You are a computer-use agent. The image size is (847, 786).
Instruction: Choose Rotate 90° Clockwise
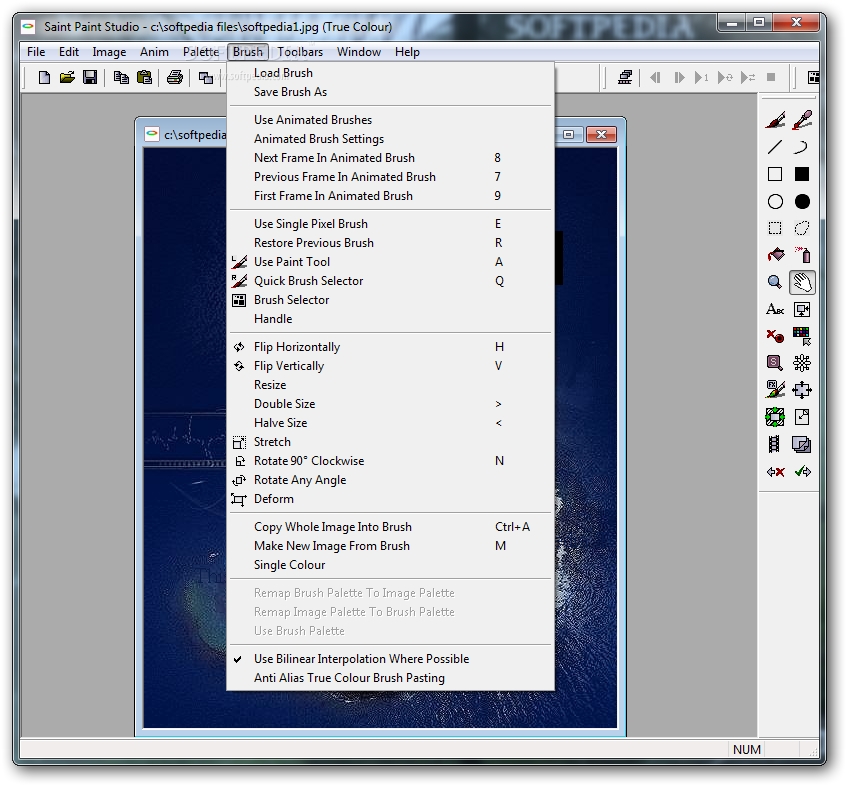coord(390,460)
